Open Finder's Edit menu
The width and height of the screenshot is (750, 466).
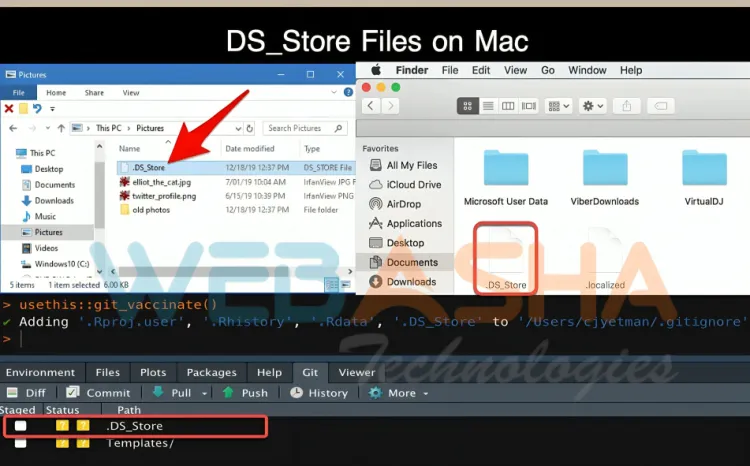tap(481, 70)
